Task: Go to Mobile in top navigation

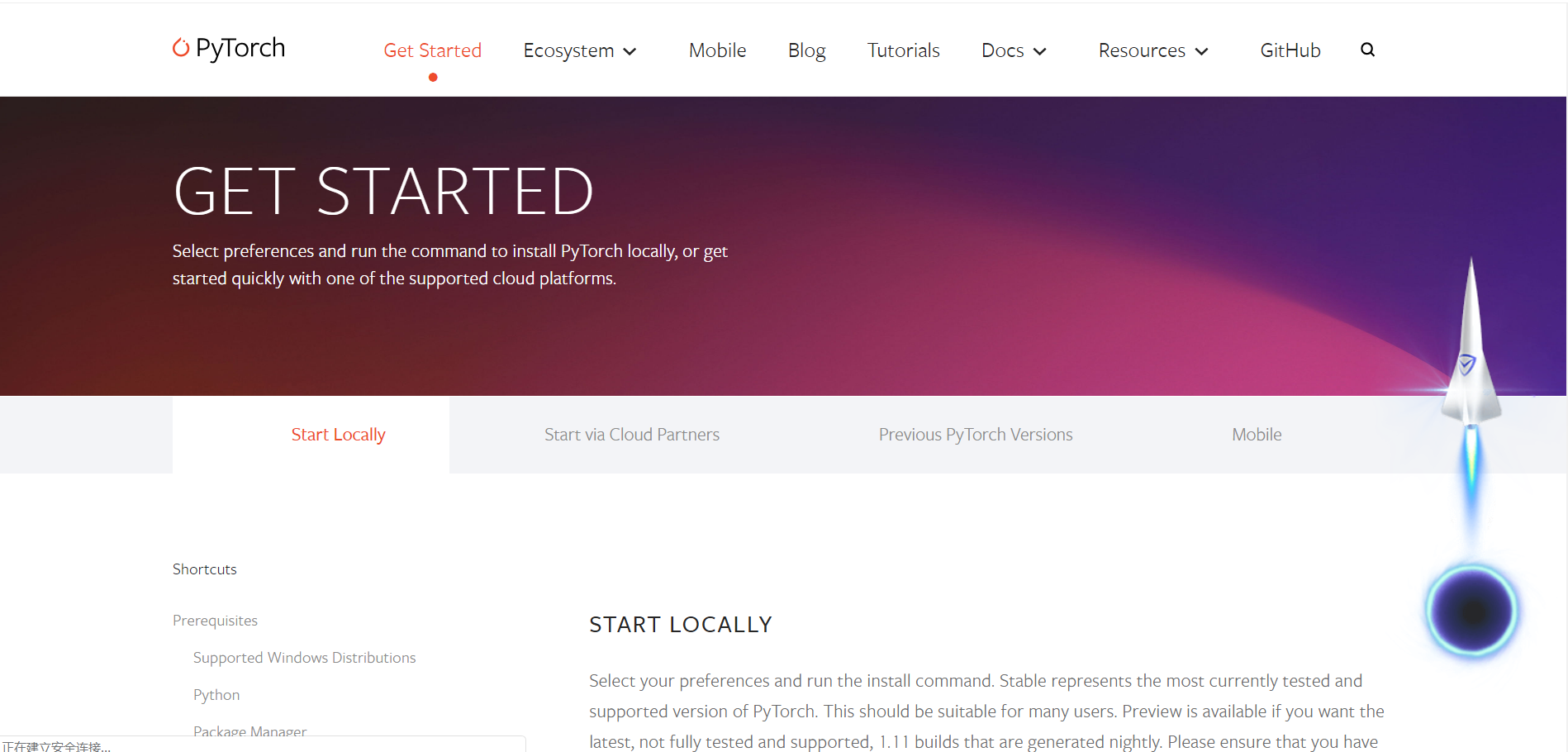Action: tap(717, 50)
